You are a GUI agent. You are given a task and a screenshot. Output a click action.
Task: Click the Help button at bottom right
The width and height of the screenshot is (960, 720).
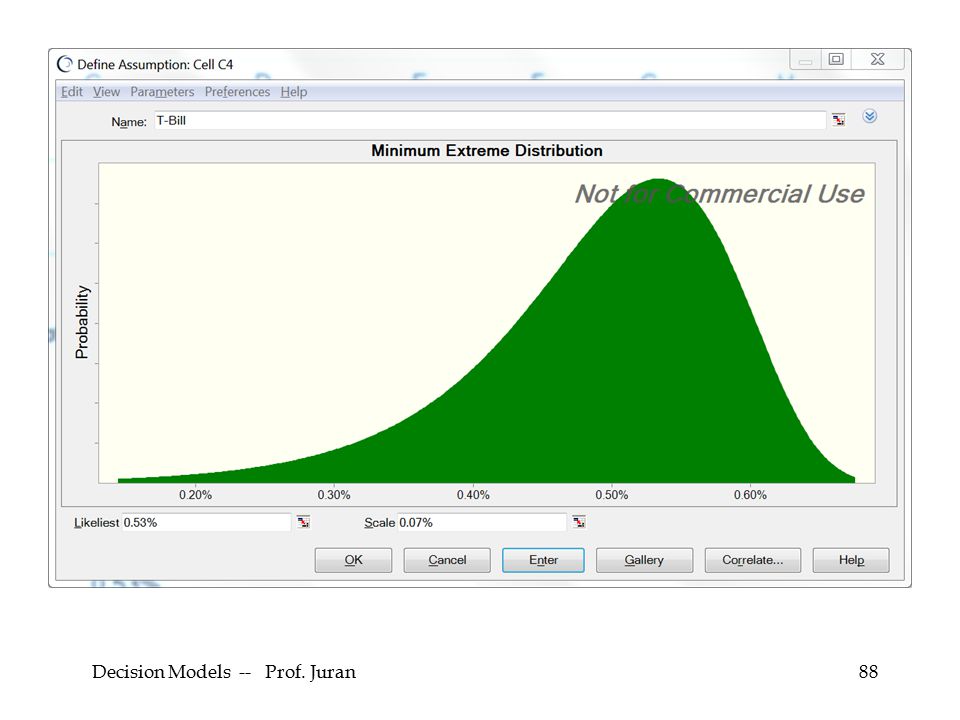(851, 560)
